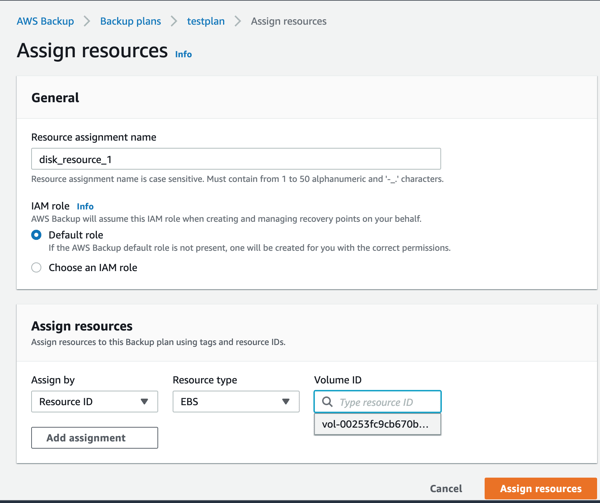
Task: Go to AWS Backup breadcrumb
Action: (x=45, y=21)
